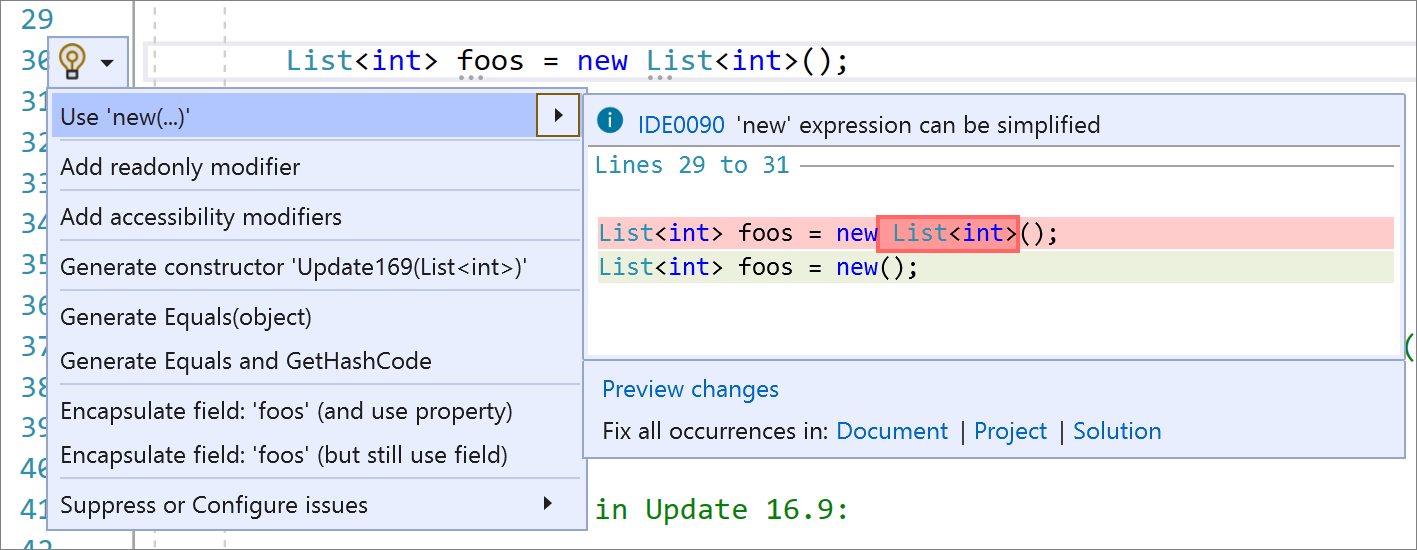
Task: Fix all occurrences in Document
Action: point(892,431)
